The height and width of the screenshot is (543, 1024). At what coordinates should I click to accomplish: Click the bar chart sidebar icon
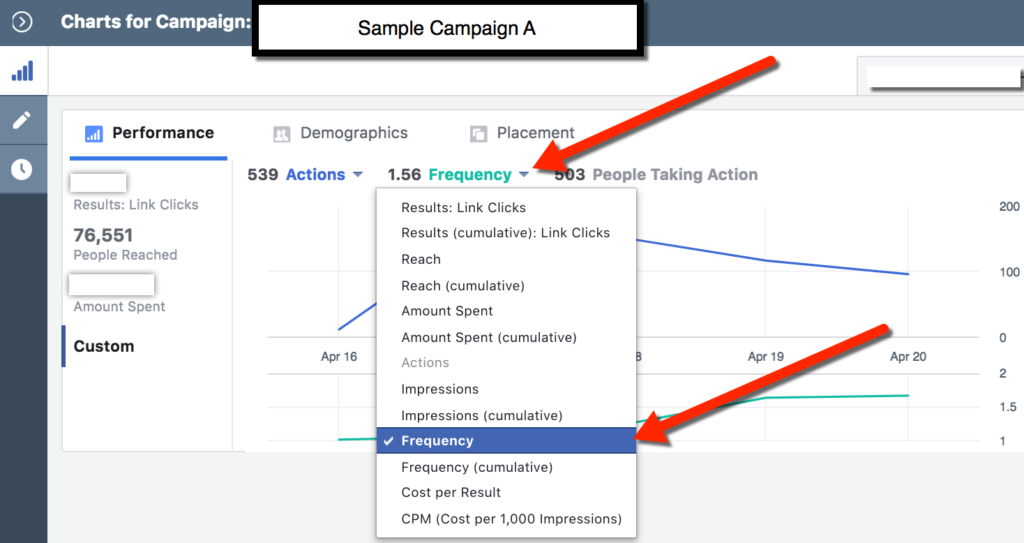coord(22,72)
